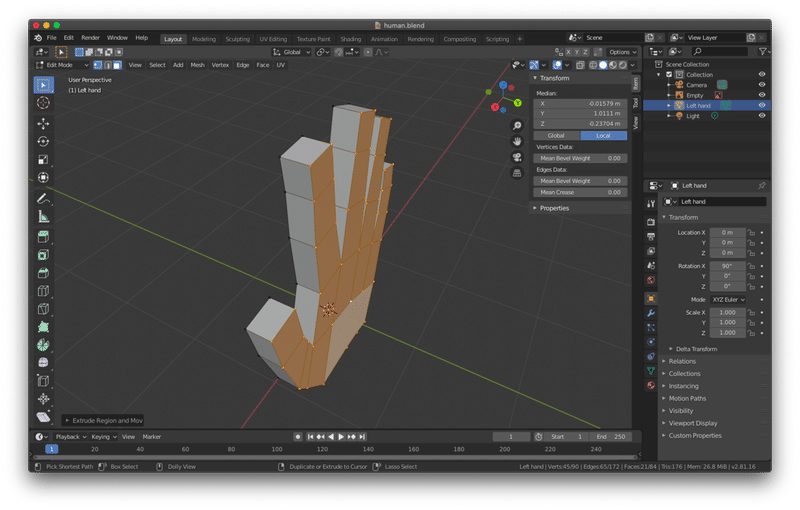Switch to the Sculpting workspace tab
This screenshot has width=800, height=510.
tap(237, 39)
